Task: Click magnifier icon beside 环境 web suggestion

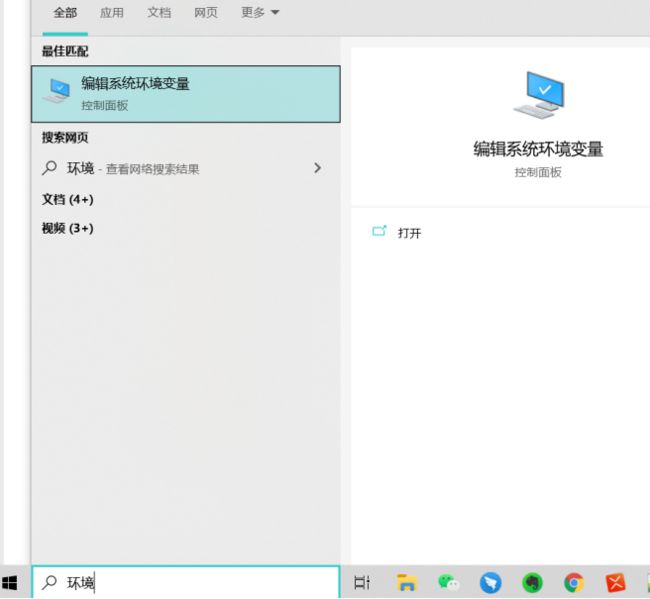Action: (49, 168)
